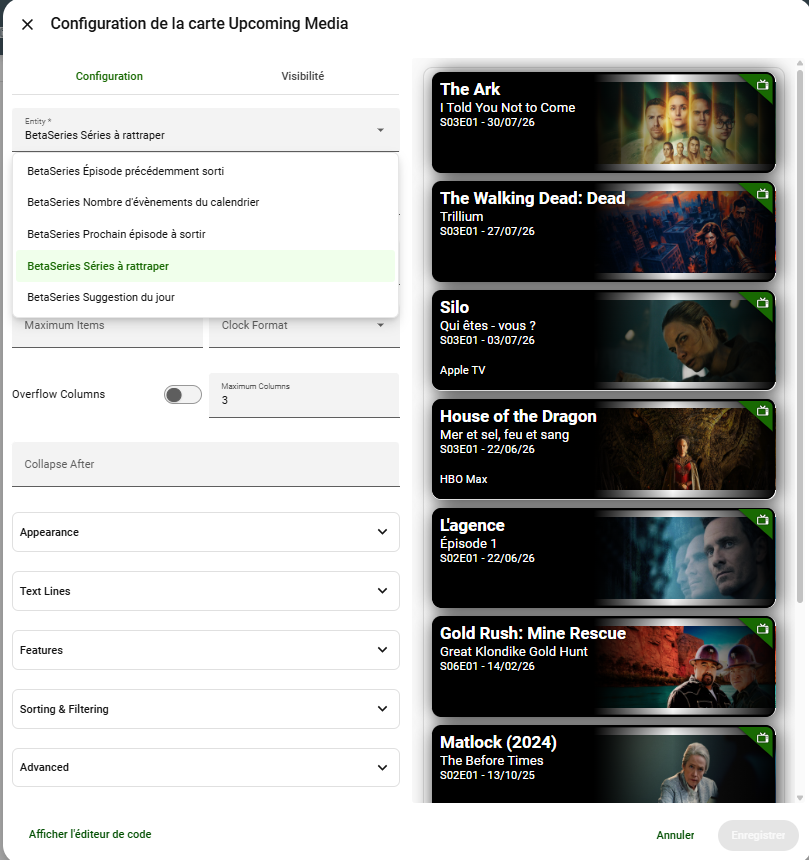Click The Ark poster thumbnail

tap(686, 123)
